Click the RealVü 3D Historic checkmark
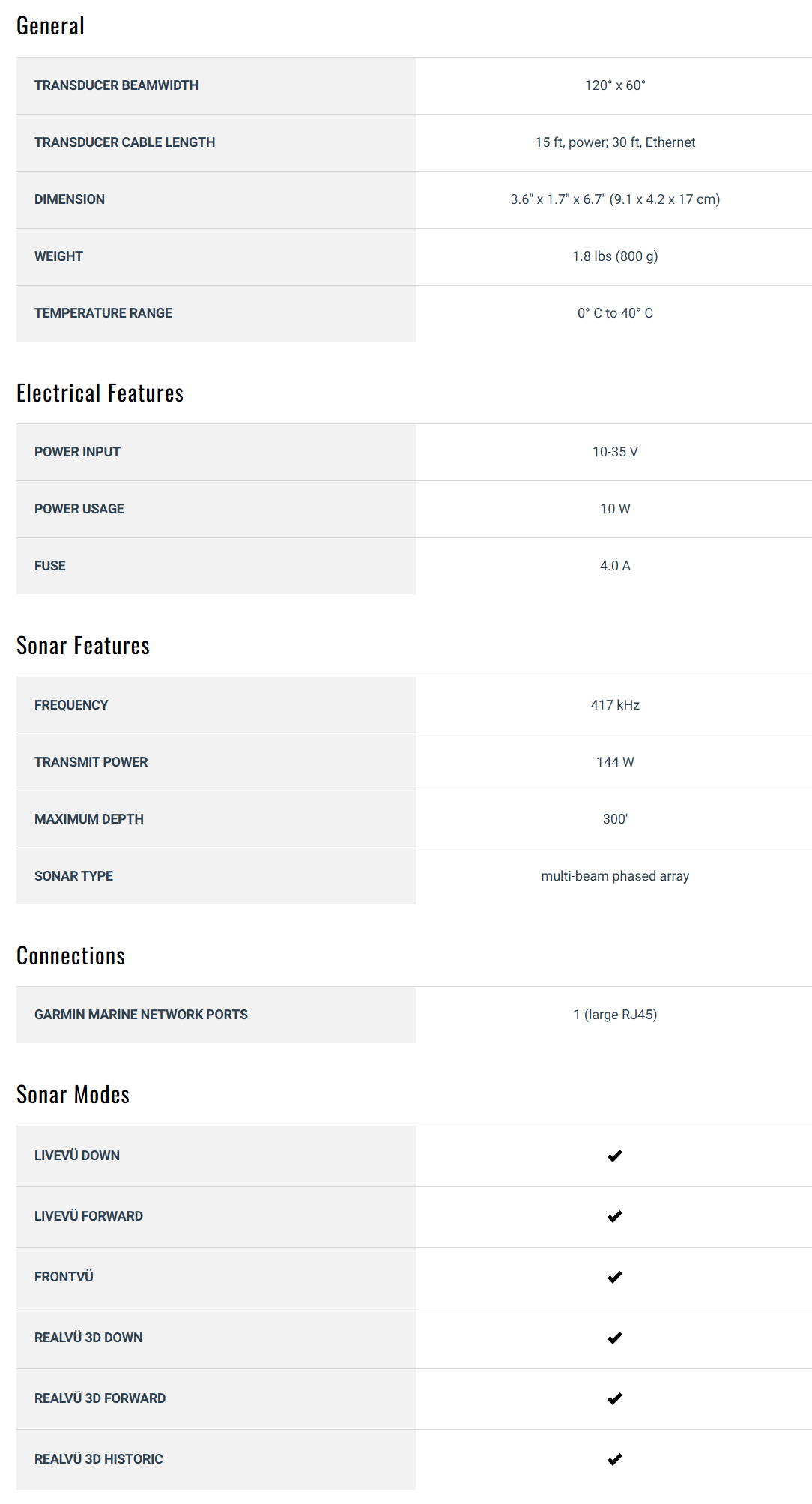Screen dimensions: 812x1504 [615, 1459]
